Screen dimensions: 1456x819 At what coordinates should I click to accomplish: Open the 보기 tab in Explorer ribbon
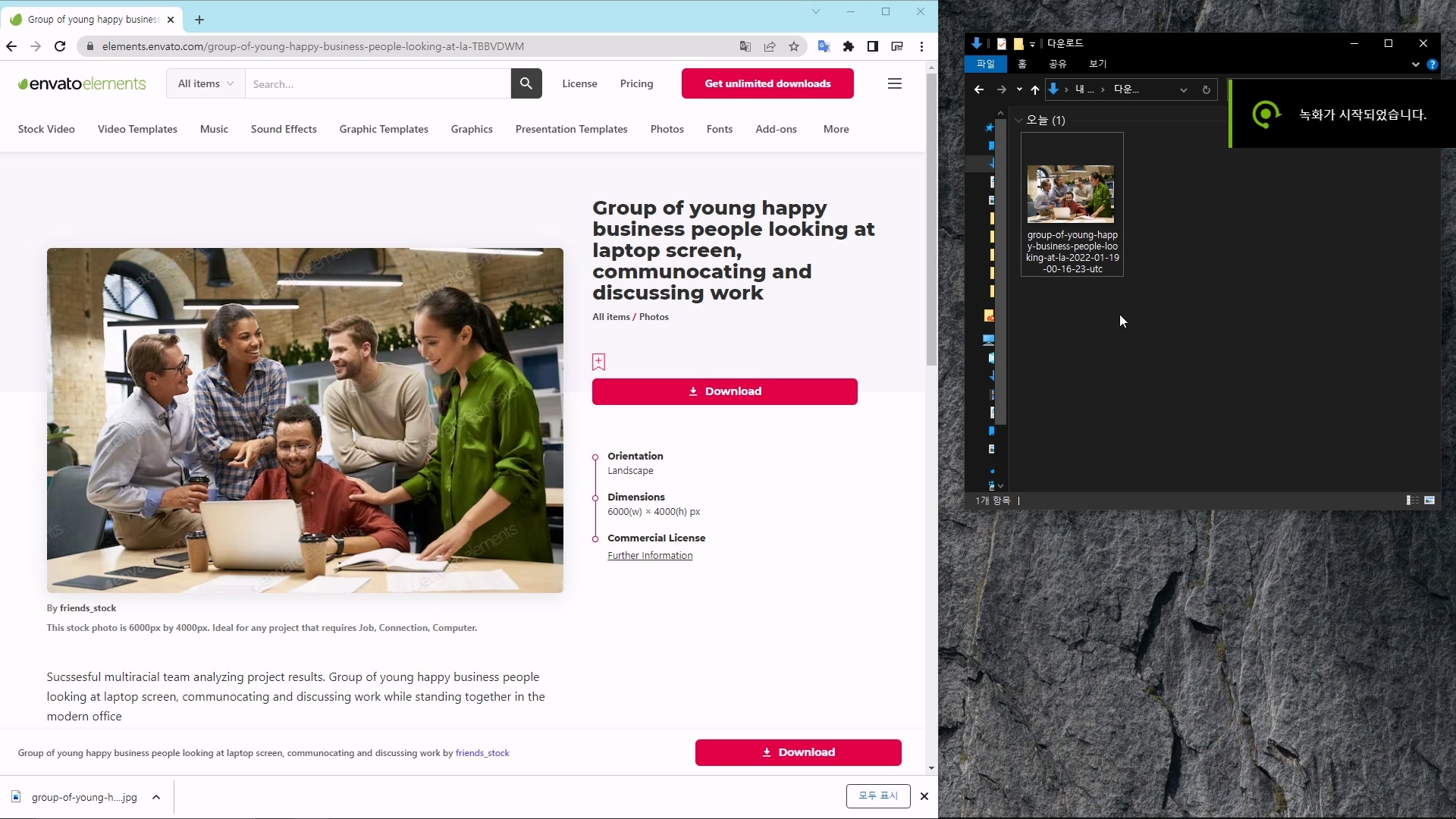pyautogui.click(x=1097, y=64)
